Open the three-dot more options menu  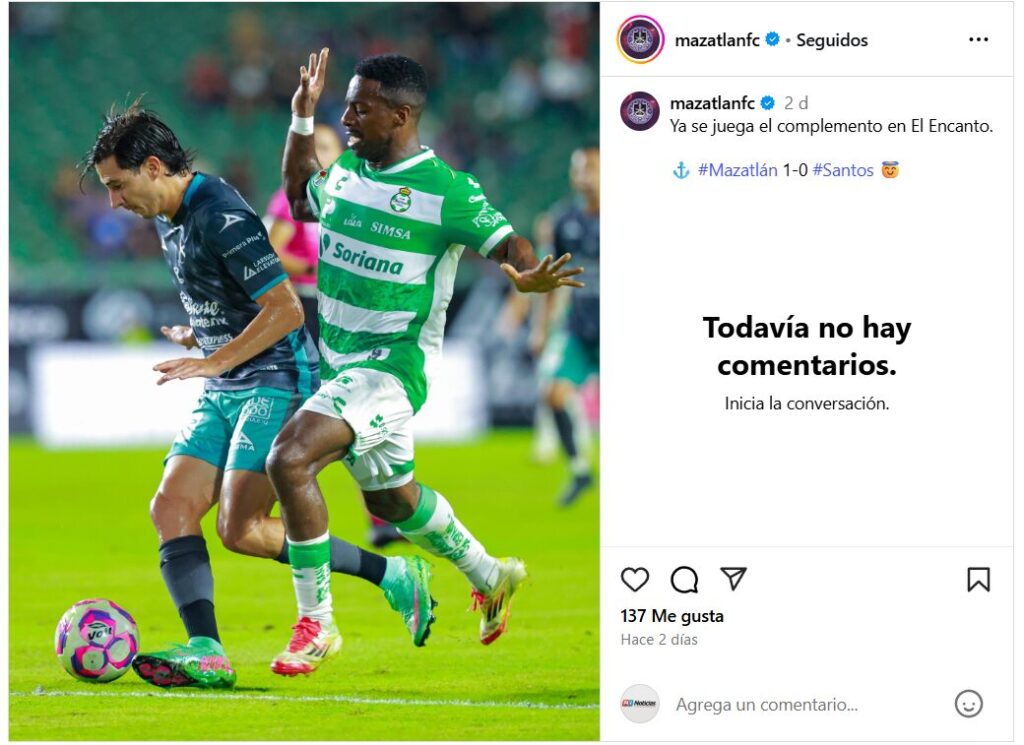click(x=978, y=40)
